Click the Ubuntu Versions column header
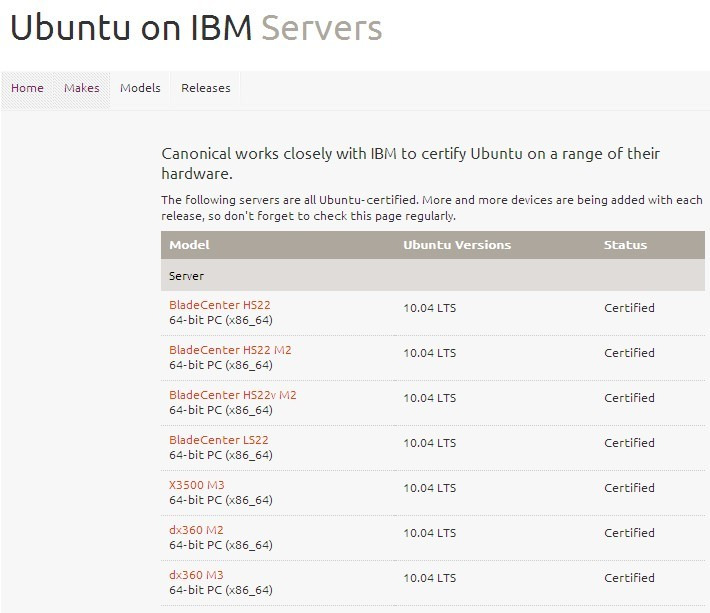Viewport: 710px width, 613px height. point(457,245)
